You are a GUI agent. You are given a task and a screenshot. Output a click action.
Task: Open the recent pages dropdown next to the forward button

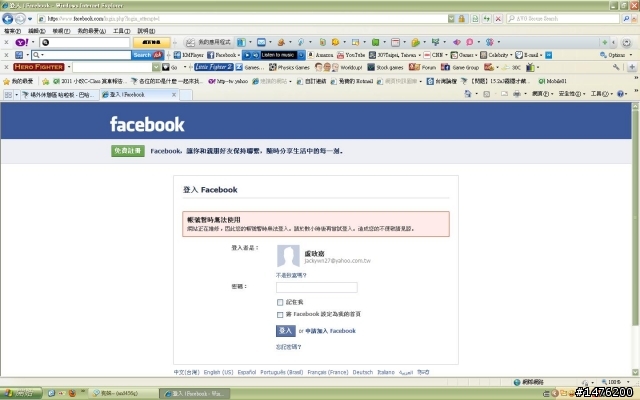(x=30, y=19)
